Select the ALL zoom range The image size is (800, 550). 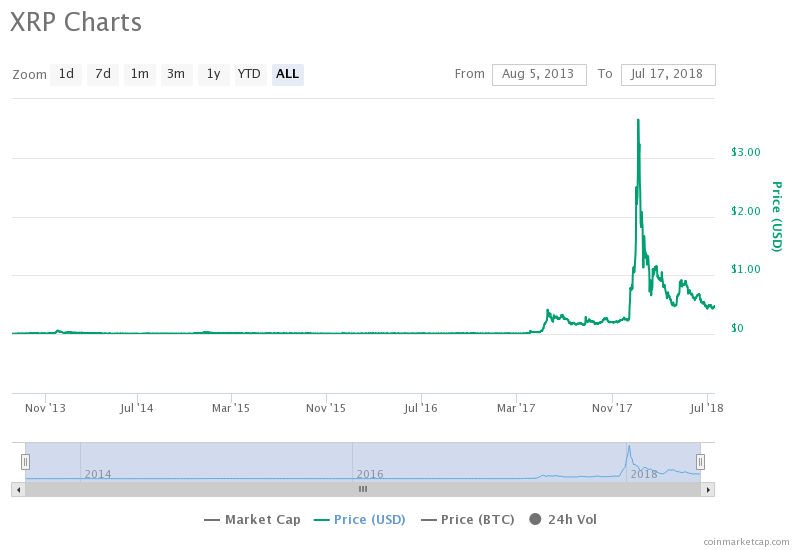tap(288, 74)
